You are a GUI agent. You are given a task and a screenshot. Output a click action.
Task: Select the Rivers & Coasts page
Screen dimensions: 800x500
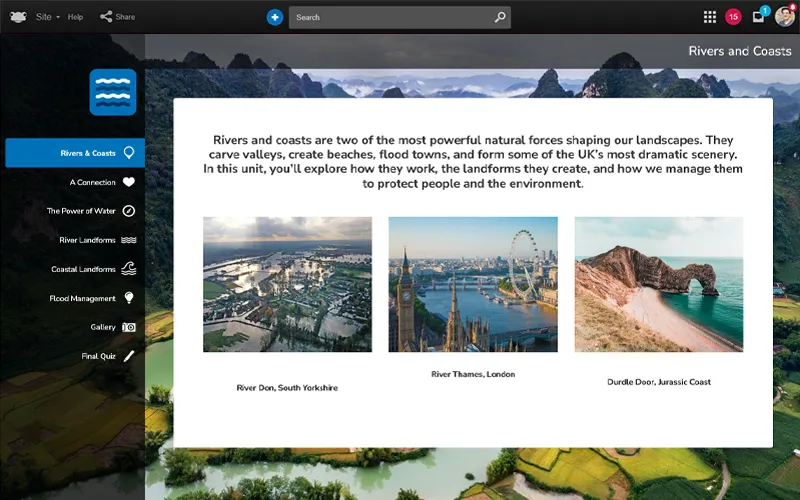tap(88, 153)
